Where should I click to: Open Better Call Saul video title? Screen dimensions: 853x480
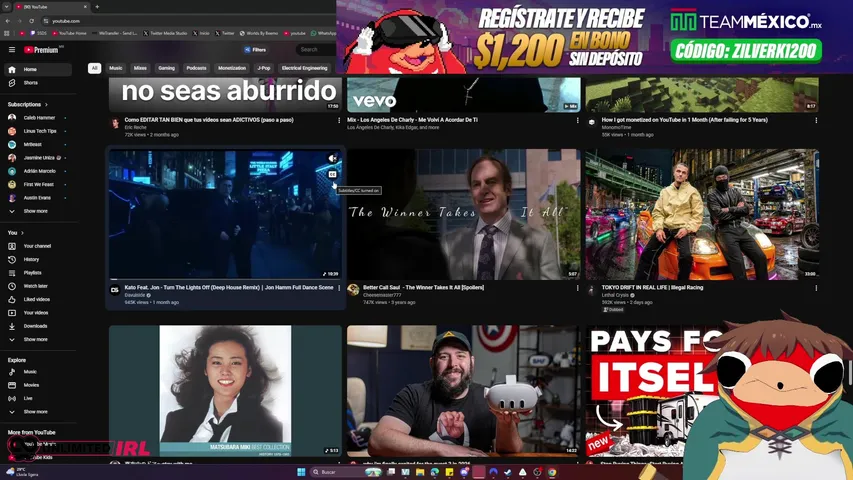click(x=423, y=287)
